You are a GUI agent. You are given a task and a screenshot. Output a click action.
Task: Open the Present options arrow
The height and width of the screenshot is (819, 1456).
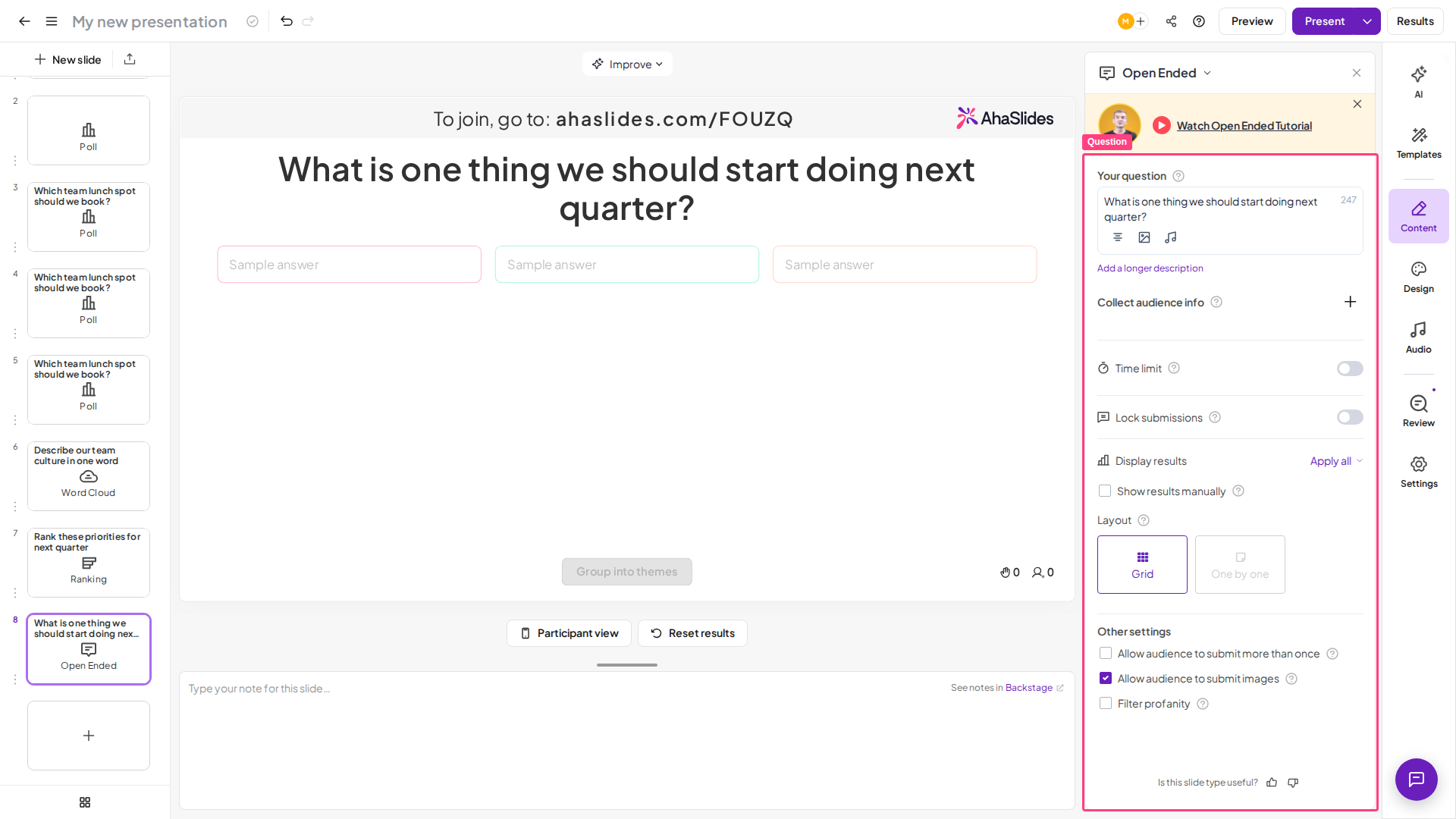[x=1367, y=21]
